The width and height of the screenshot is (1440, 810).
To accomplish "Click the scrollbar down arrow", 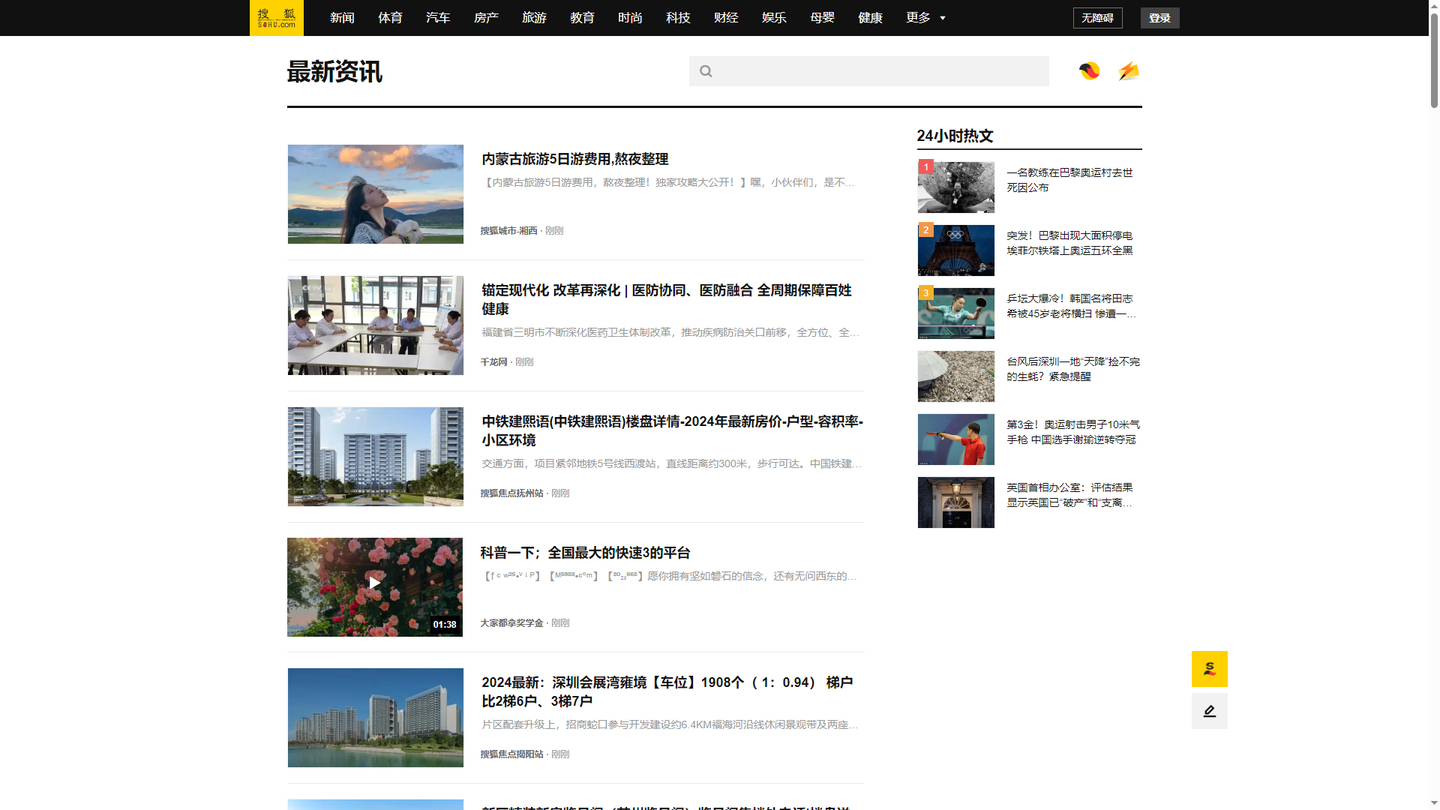I will (x=1434, y=803).
